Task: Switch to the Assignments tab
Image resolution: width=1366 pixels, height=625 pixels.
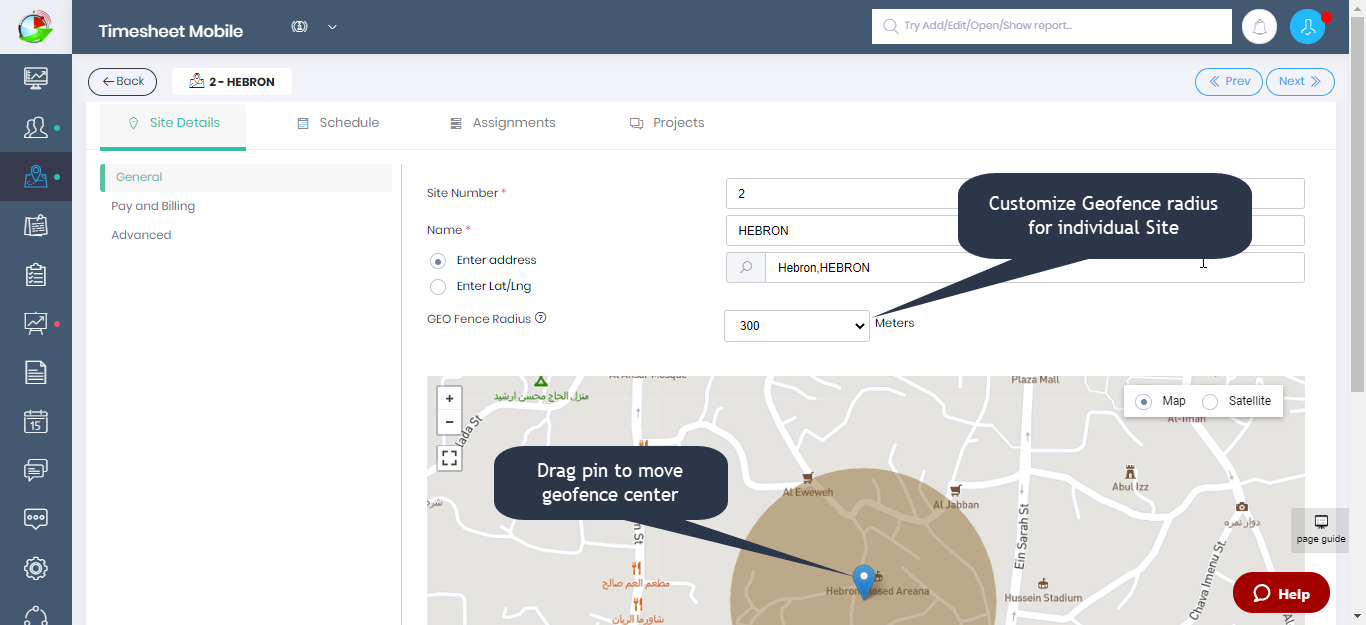Action: point(502,123)
